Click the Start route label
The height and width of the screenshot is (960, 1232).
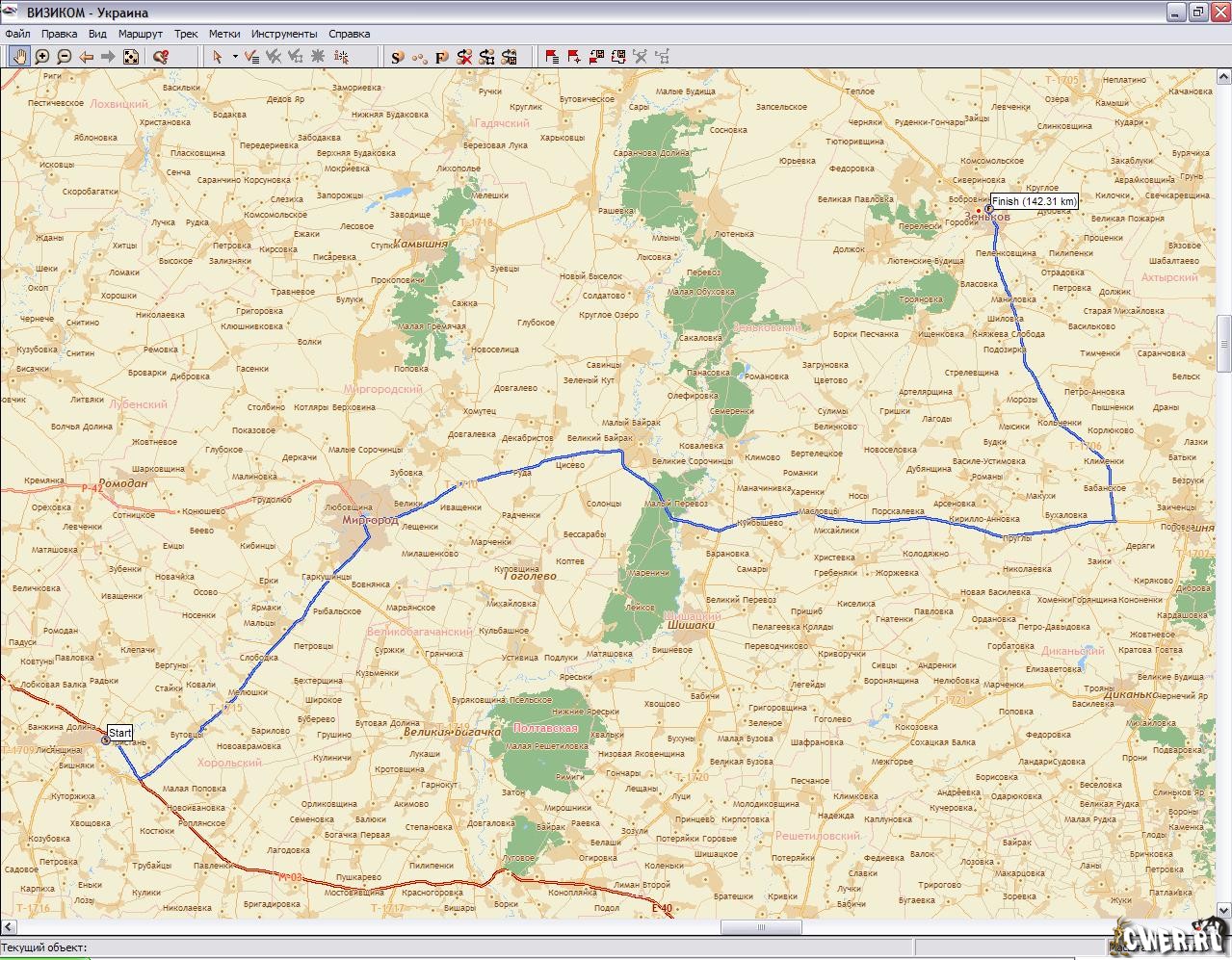coord(119,733)
